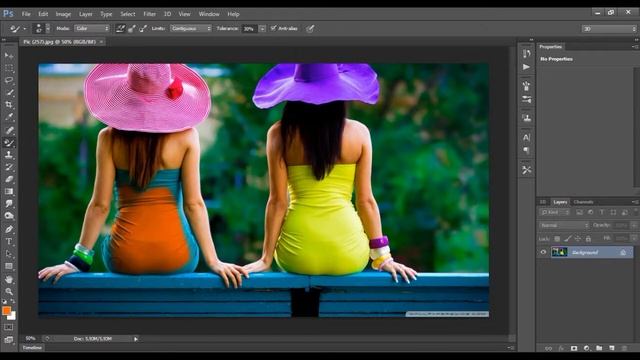The height and width of the screenshot is (360, 640).
Task: Hide the Background layer with eye icon
Action: tap(543, 252)
